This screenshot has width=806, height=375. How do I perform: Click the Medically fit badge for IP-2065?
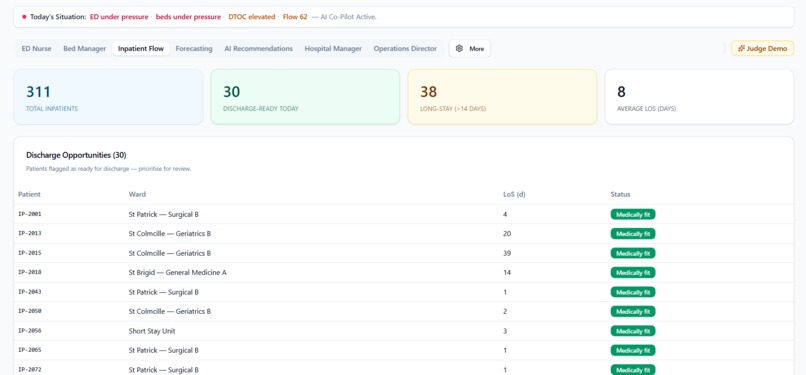tap(633, 350)
